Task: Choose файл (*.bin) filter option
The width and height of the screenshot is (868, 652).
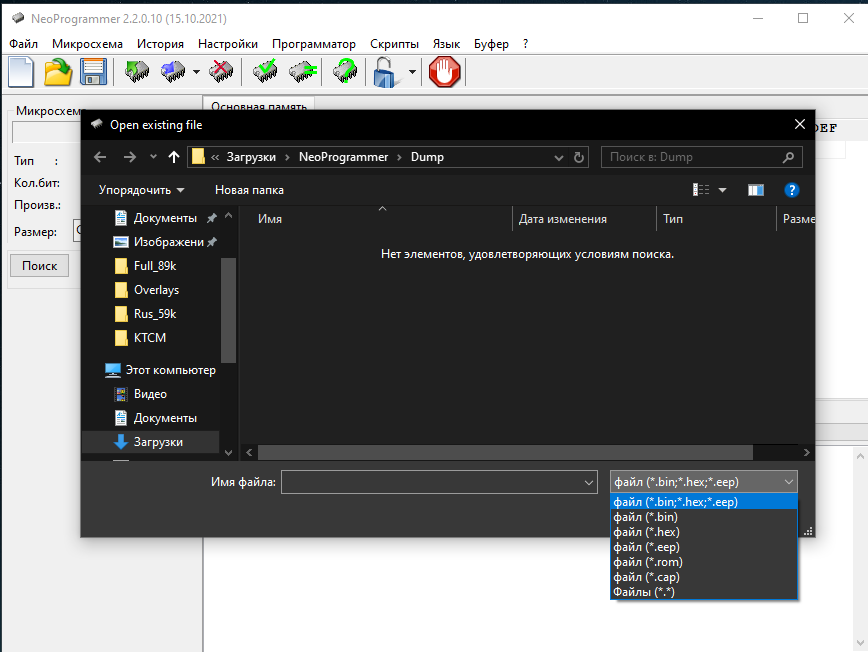Action: point(703,517)
